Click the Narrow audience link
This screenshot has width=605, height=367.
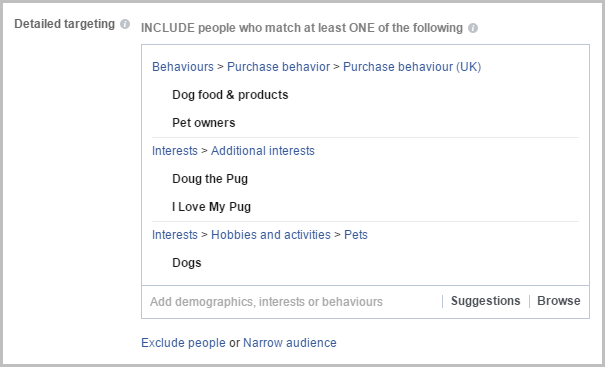pos(290,343)
